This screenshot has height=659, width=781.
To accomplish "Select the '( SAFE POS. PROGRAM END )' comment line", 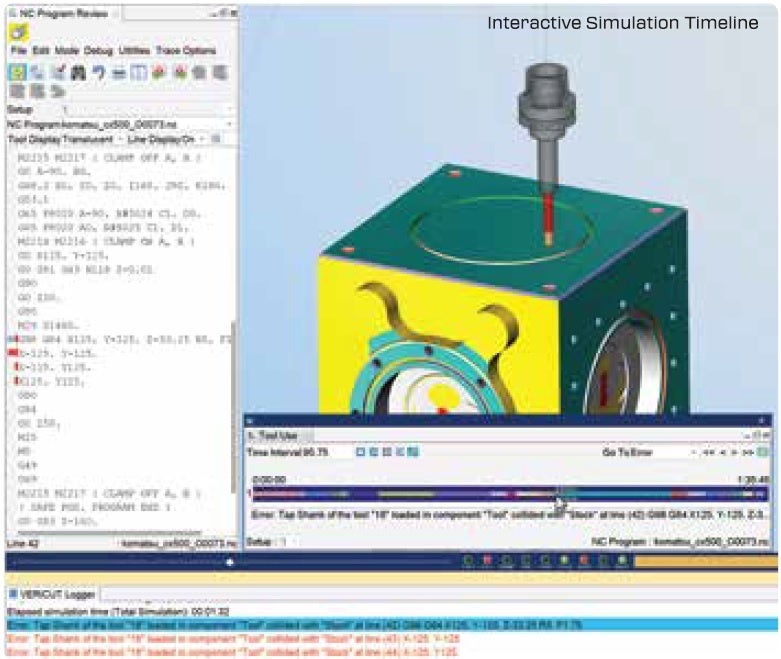I will 94,507.
